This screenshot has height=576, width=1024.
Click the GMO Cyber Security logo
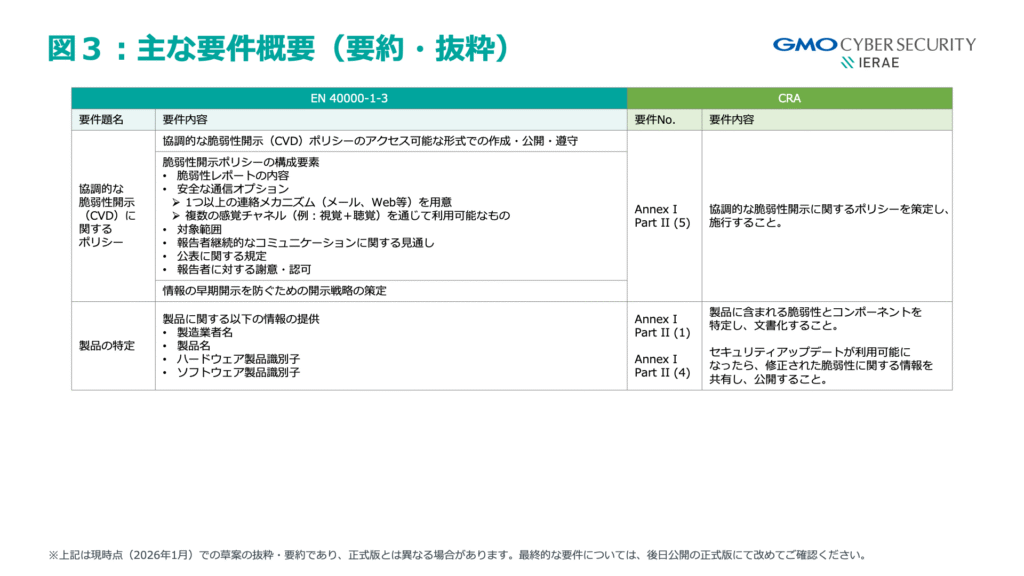(874, 44)
